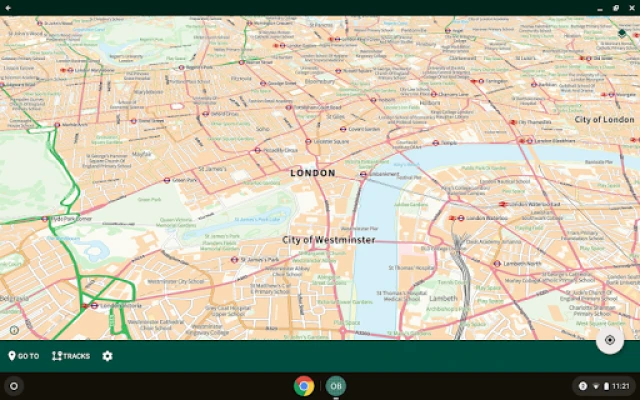Image resolution: width=640 pixels, height=400 pixels.
Task: Open map info icon at bottom-left
Action: [x=14, y=330]
